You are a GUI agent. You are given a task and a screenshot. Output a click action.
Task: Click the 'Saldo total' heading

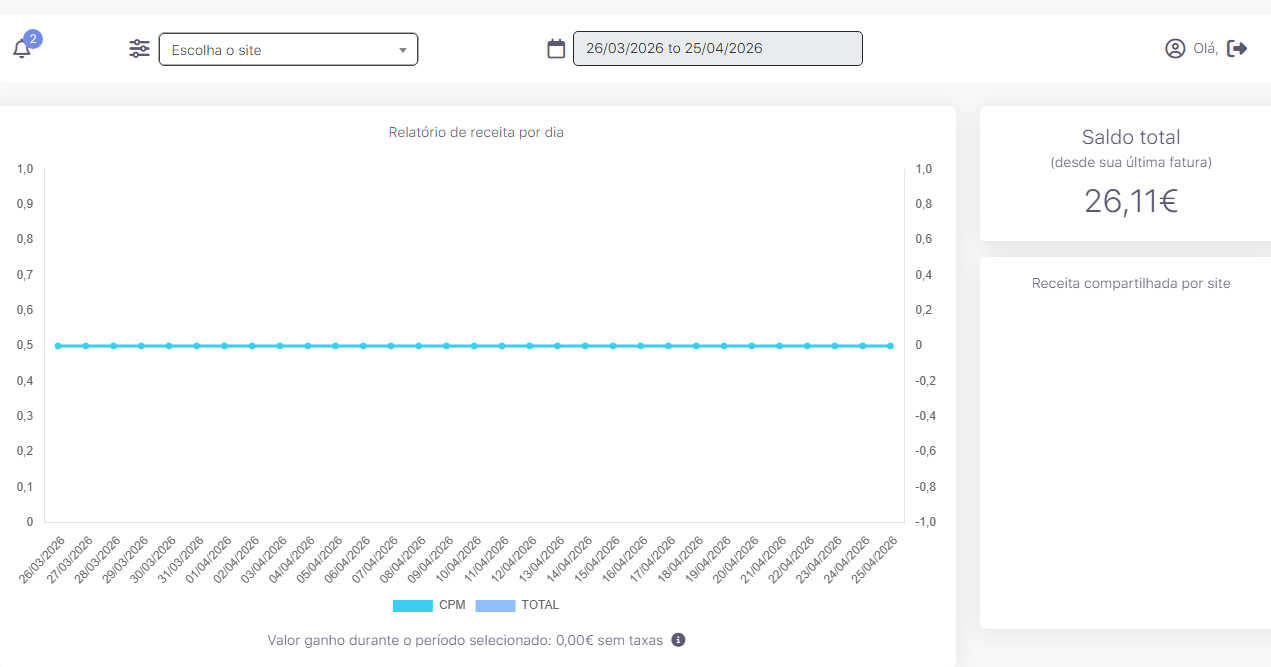tap(1131, 138)
